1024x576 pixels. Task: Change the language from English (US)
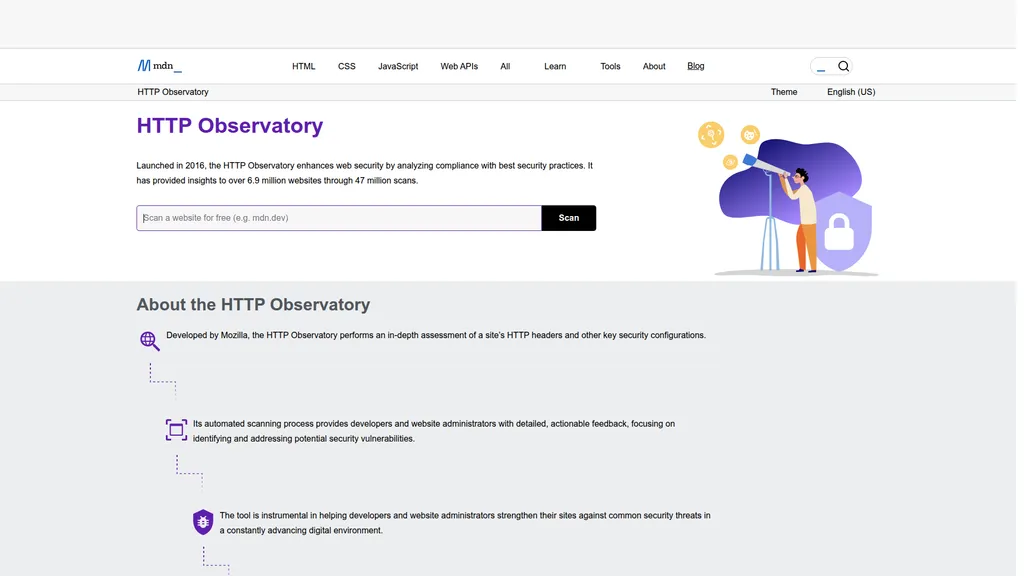coord(851,92)
